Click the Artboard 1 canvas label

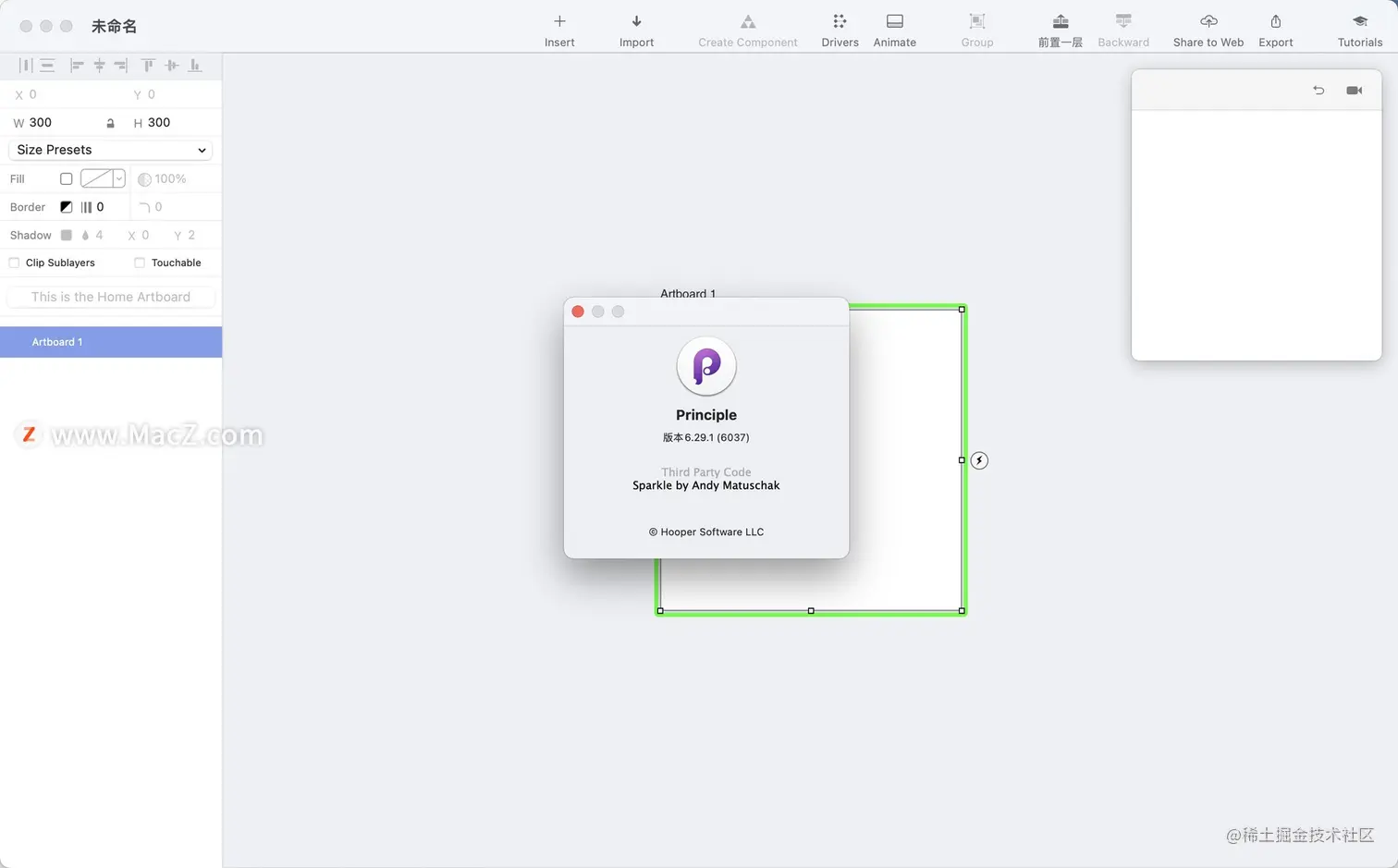pos(688,293)
